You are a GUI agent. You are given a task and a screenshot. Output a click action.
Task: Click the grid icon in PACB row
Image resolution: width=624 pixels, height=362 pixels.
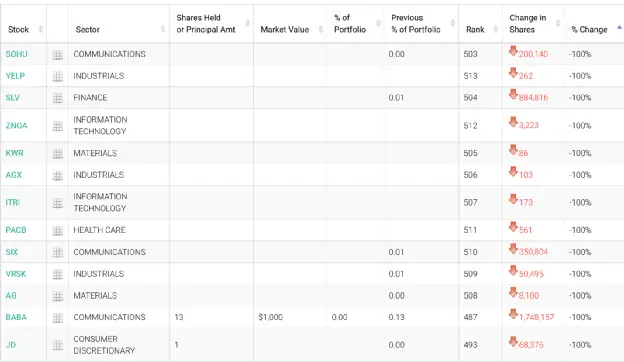[x=58, y=230]
